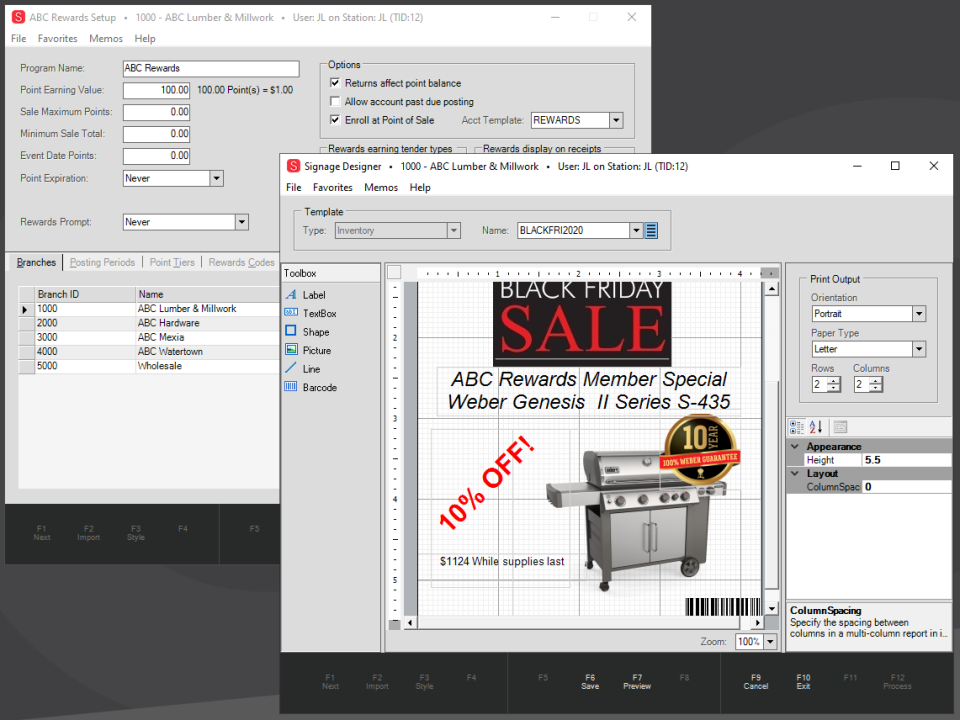Screen dimensions: 960x720
Task: Open the template list icon beside the Name field
Action: pos(651,230)
